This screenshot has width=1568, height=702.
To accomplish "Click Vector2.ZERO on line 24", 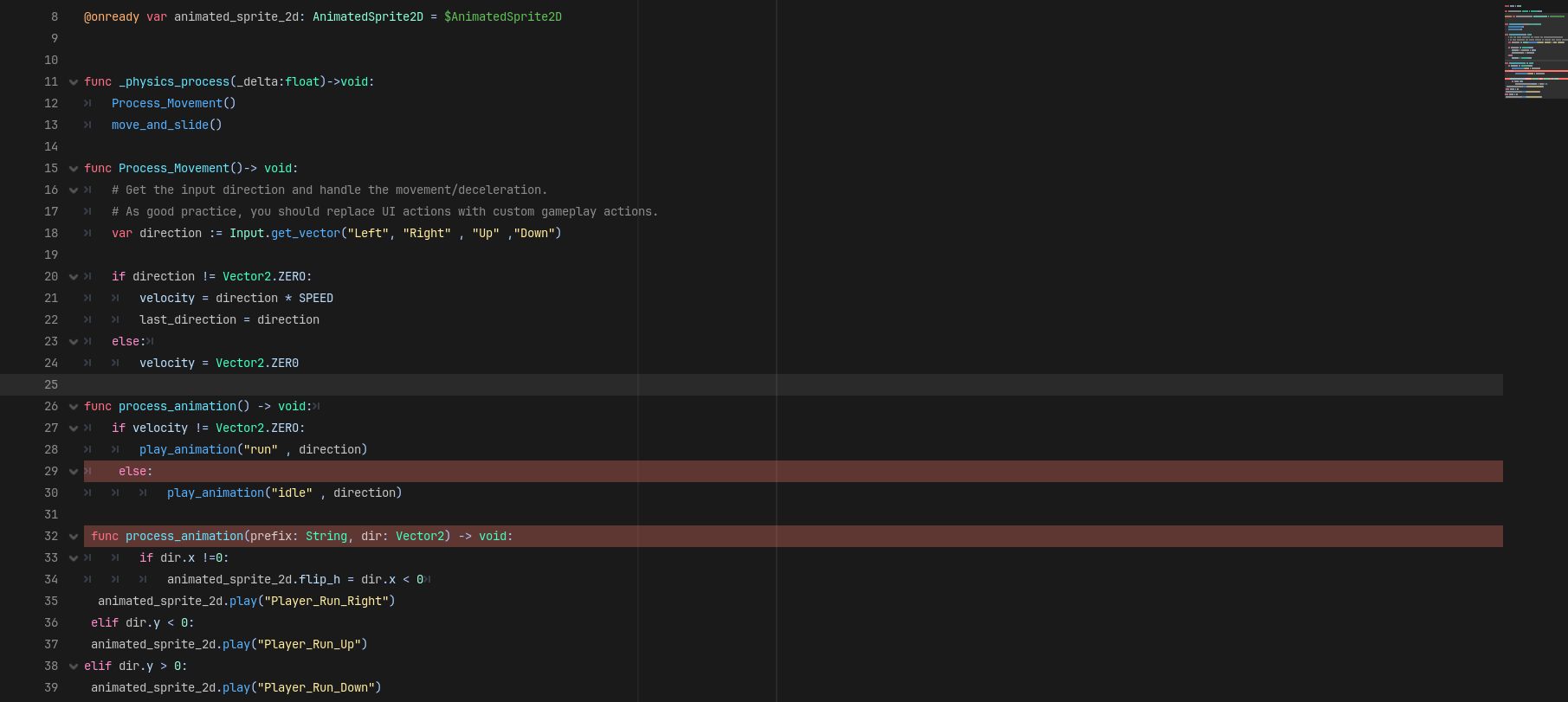I will (x=257, y=363).
